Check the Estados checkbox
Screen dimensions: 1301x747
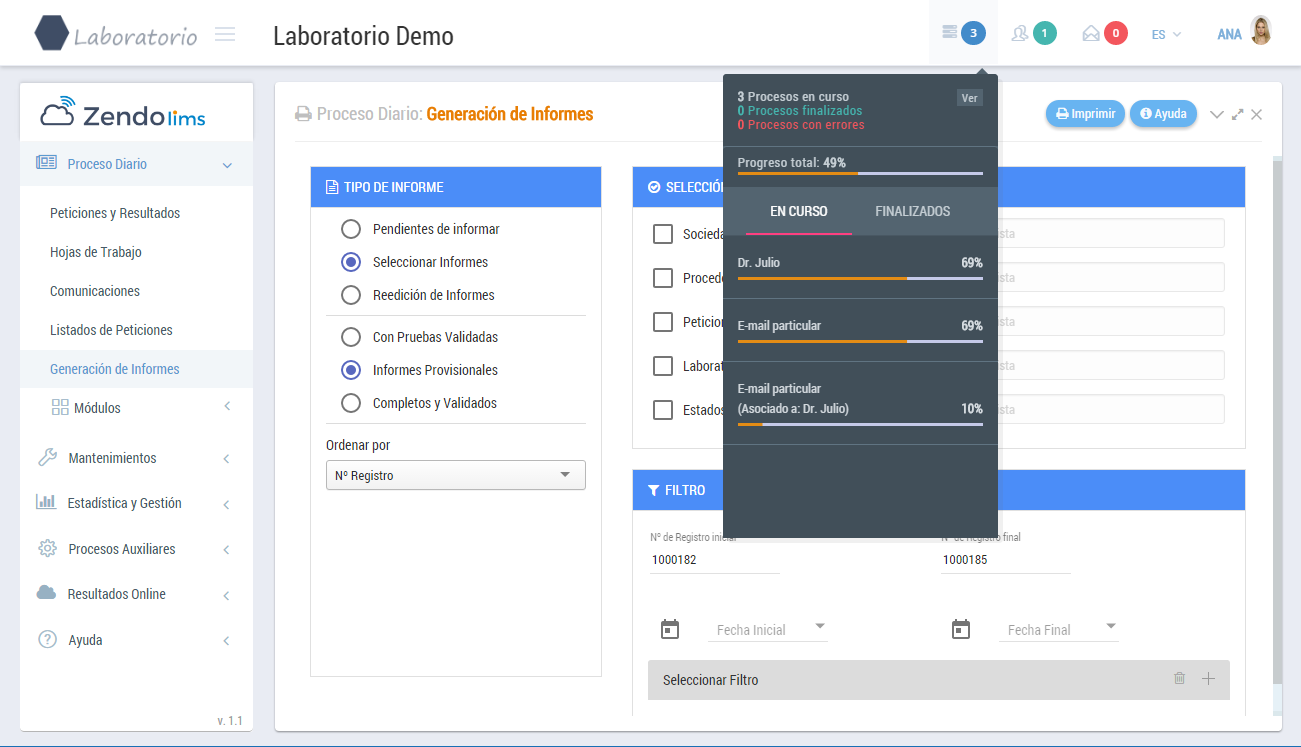point(662,410)
